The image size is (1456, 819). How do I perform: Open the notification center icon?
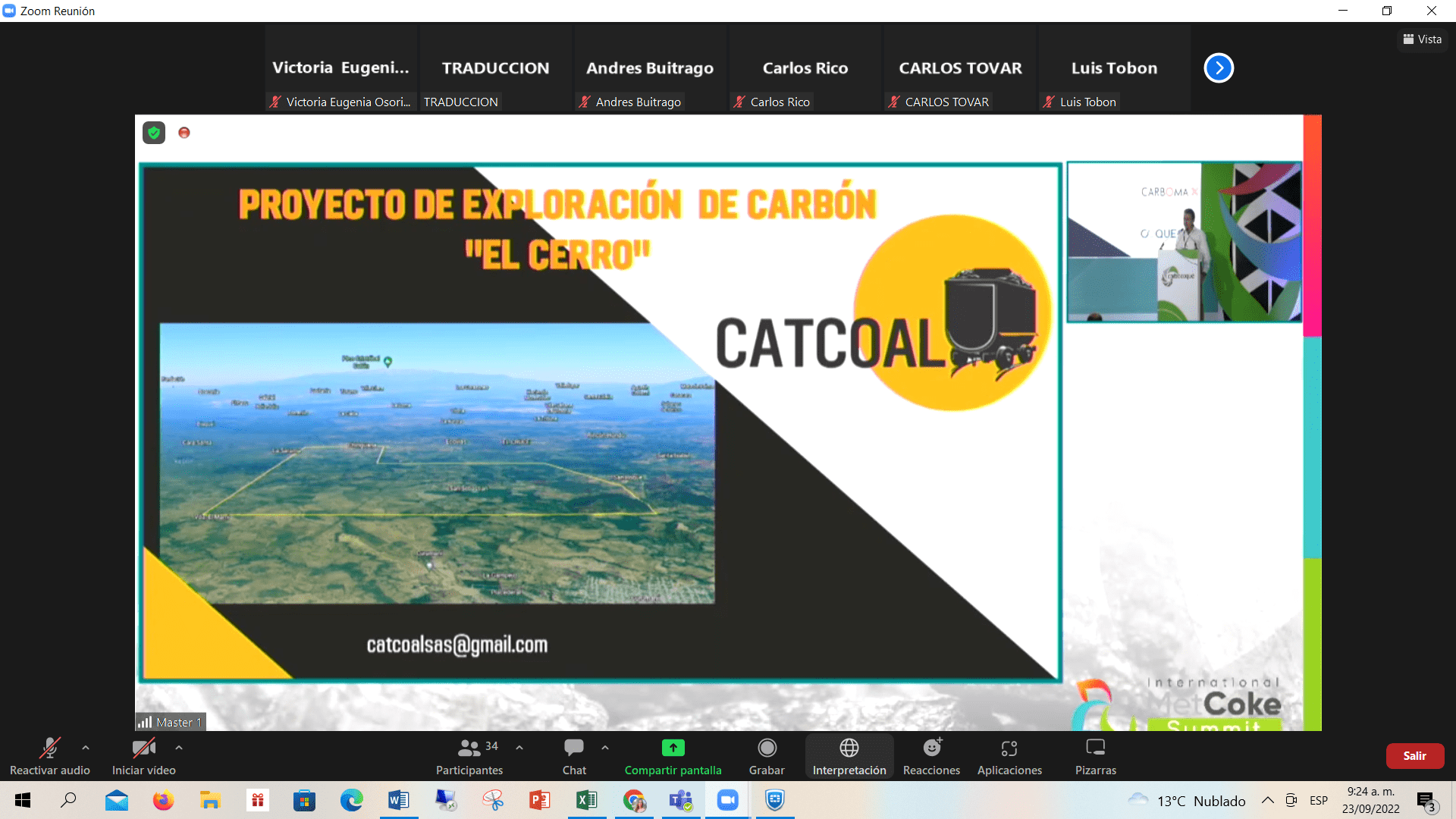[1426, 801]
